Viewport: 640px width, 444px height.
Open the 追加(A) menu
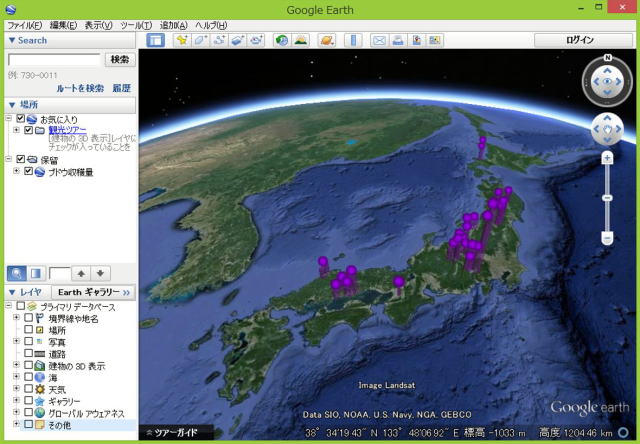point(173,25)
